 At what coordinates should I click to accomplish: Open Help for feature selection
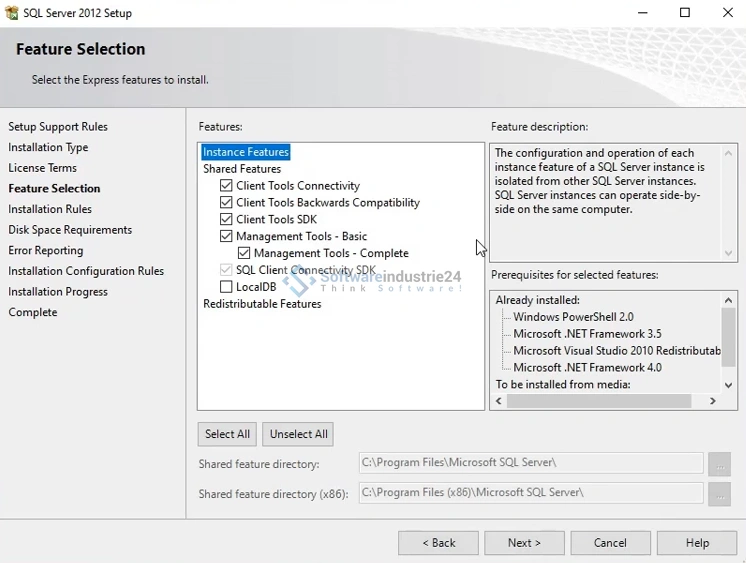click(697, 543)
